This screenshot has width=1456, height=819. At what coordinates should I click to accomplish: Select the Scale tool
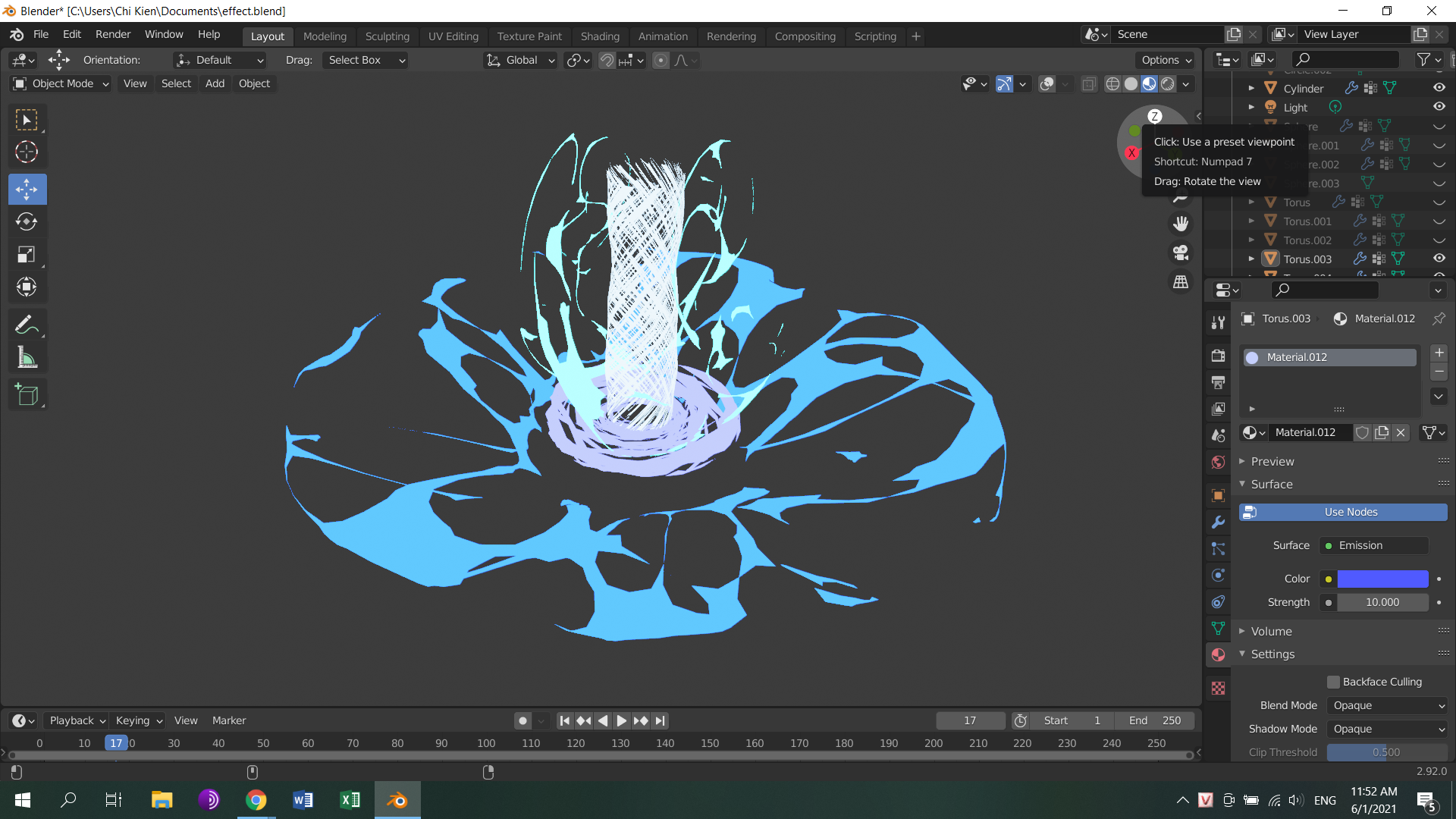tap(27, 254)
